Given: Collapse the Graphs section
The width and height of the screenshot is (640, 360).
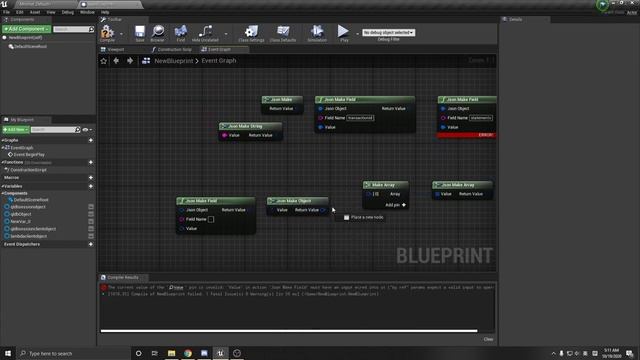Looking at the screenshot, I should 2,140.
